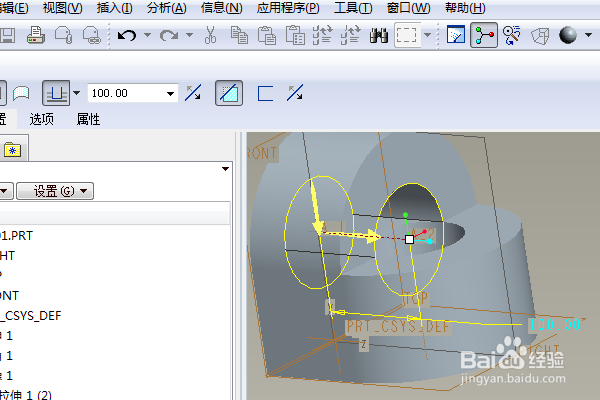The height and width of the screenshot is (400, 600).
Task: Click the TOP plane label in viewport
Action: [x=416, y=299]
